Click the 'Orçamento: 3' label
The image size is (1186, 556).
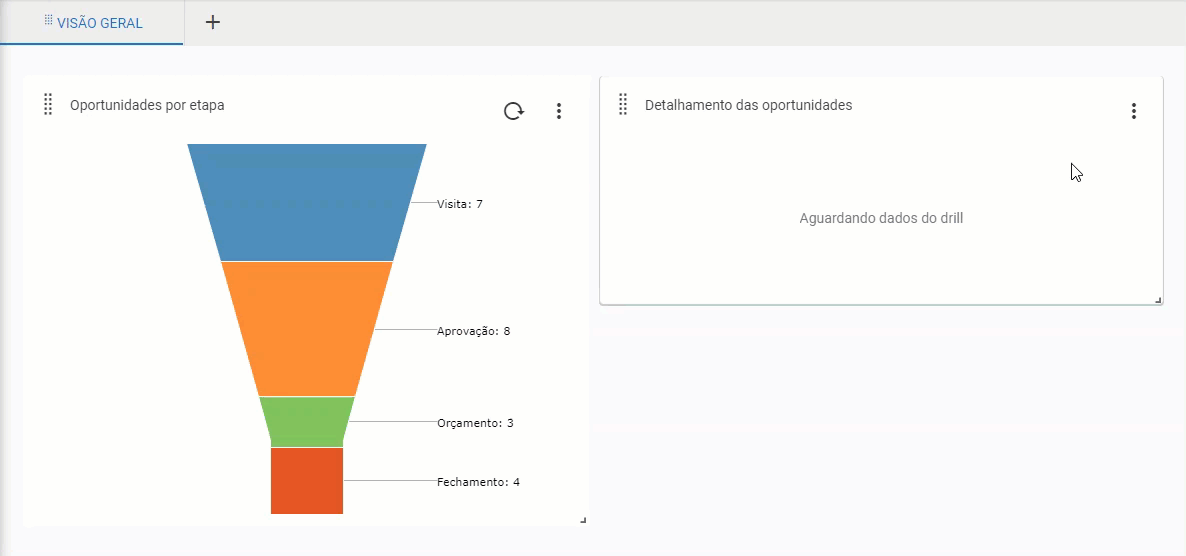click(475, 423)
